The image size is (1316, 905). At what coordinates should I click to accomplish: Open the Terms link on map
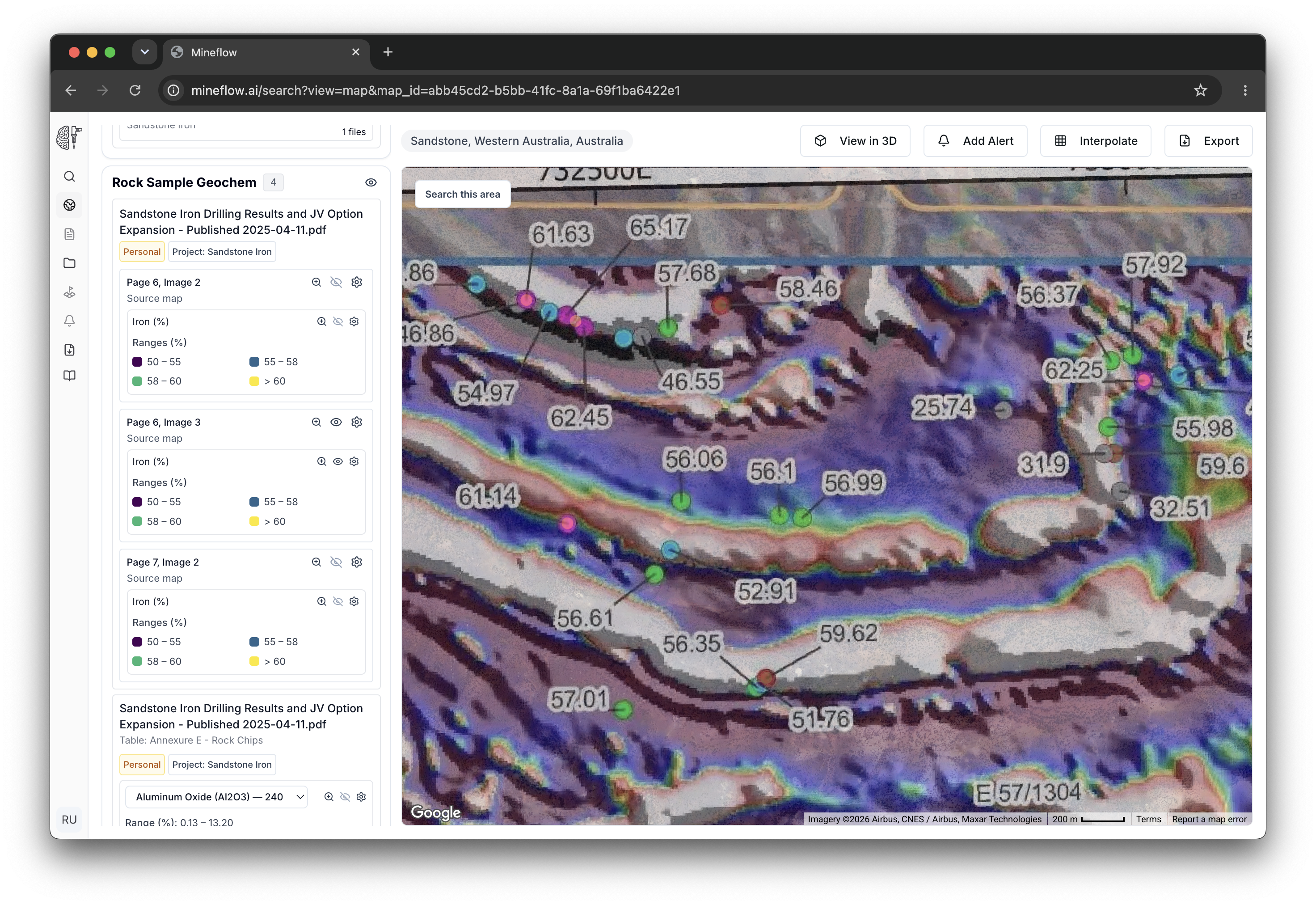click(1148, 820)
